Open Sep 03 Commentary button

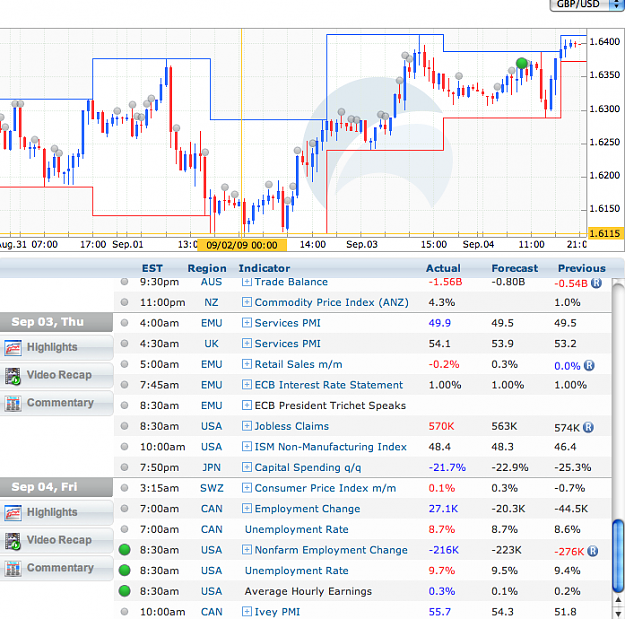57,403
